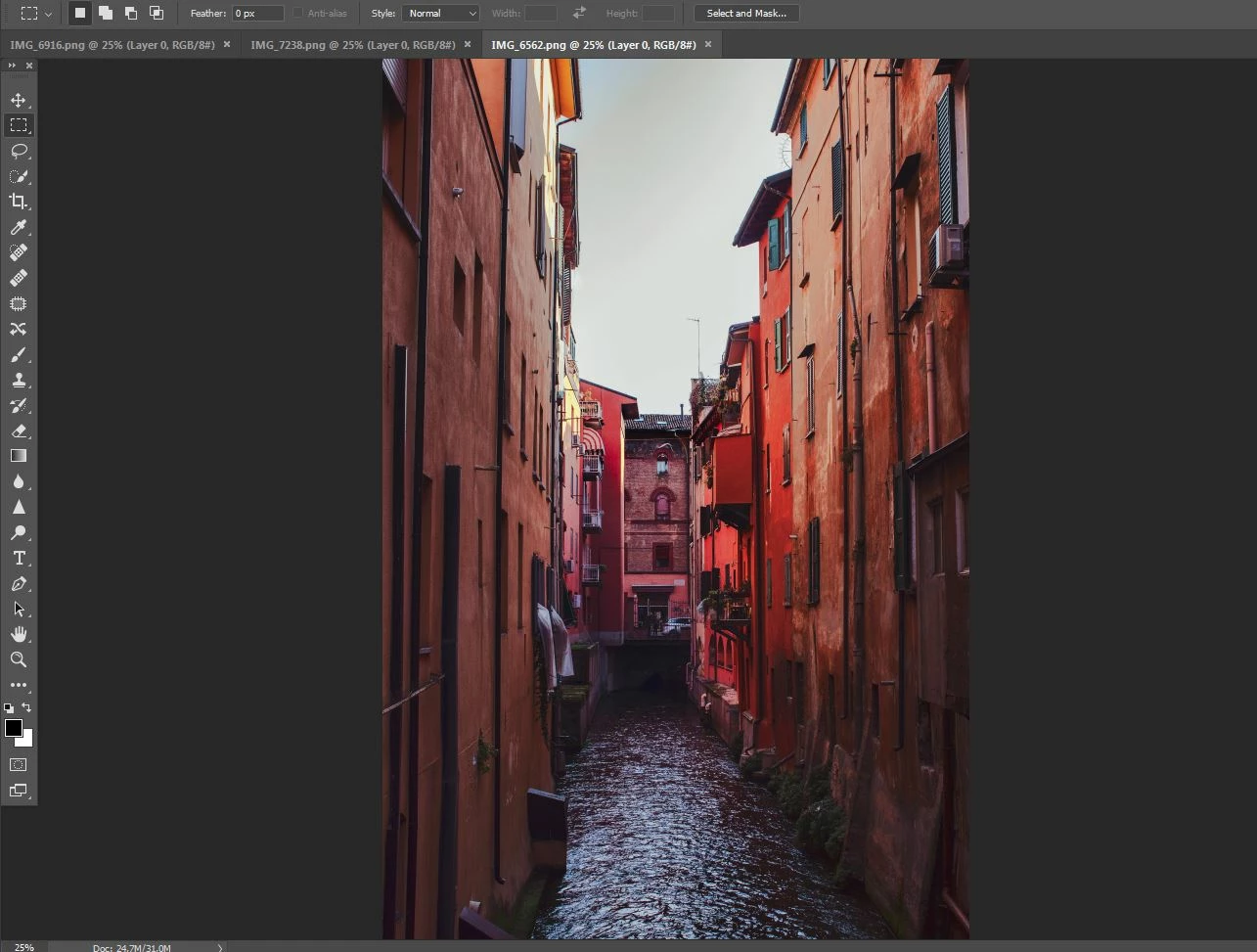
Task: Select the Pen tool
Action: 19,583
